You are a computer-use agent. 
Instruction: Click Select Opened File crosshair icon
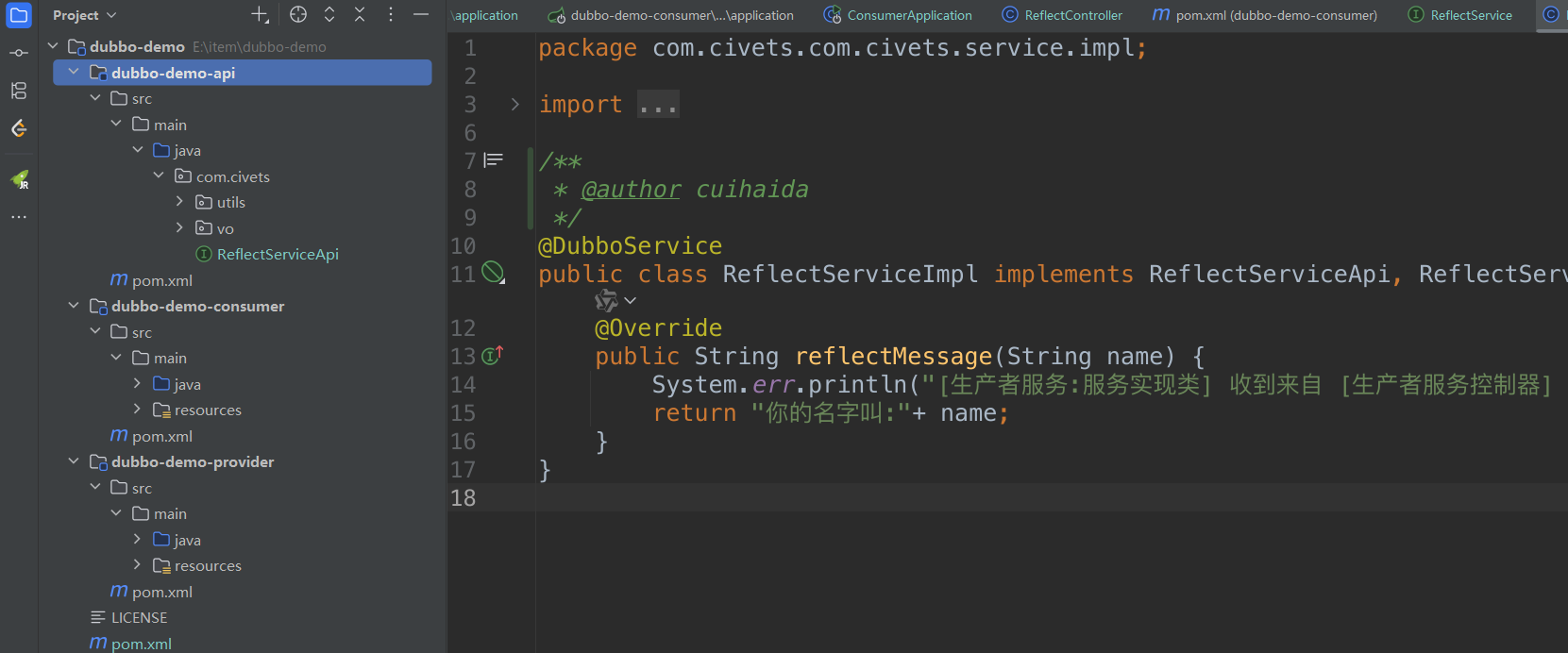click(298, 14)
